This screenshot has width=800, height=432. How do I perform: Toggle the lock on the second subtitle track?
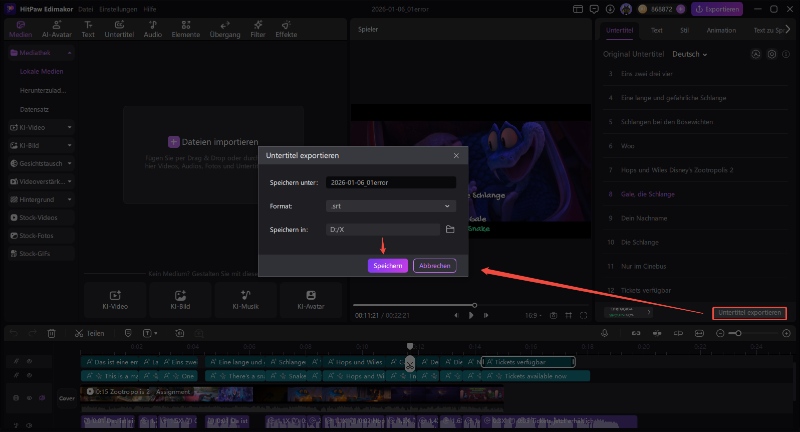15,376
